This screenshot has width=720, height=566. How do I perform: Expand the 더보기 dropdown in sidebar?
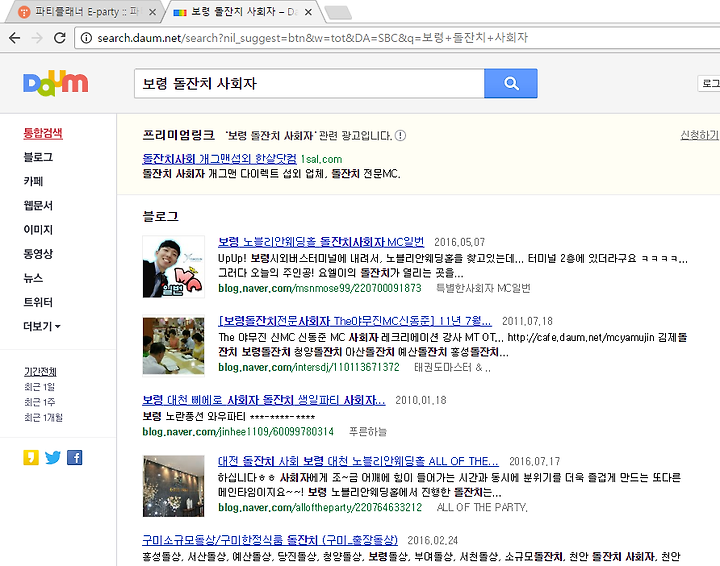tap(42, 326)
